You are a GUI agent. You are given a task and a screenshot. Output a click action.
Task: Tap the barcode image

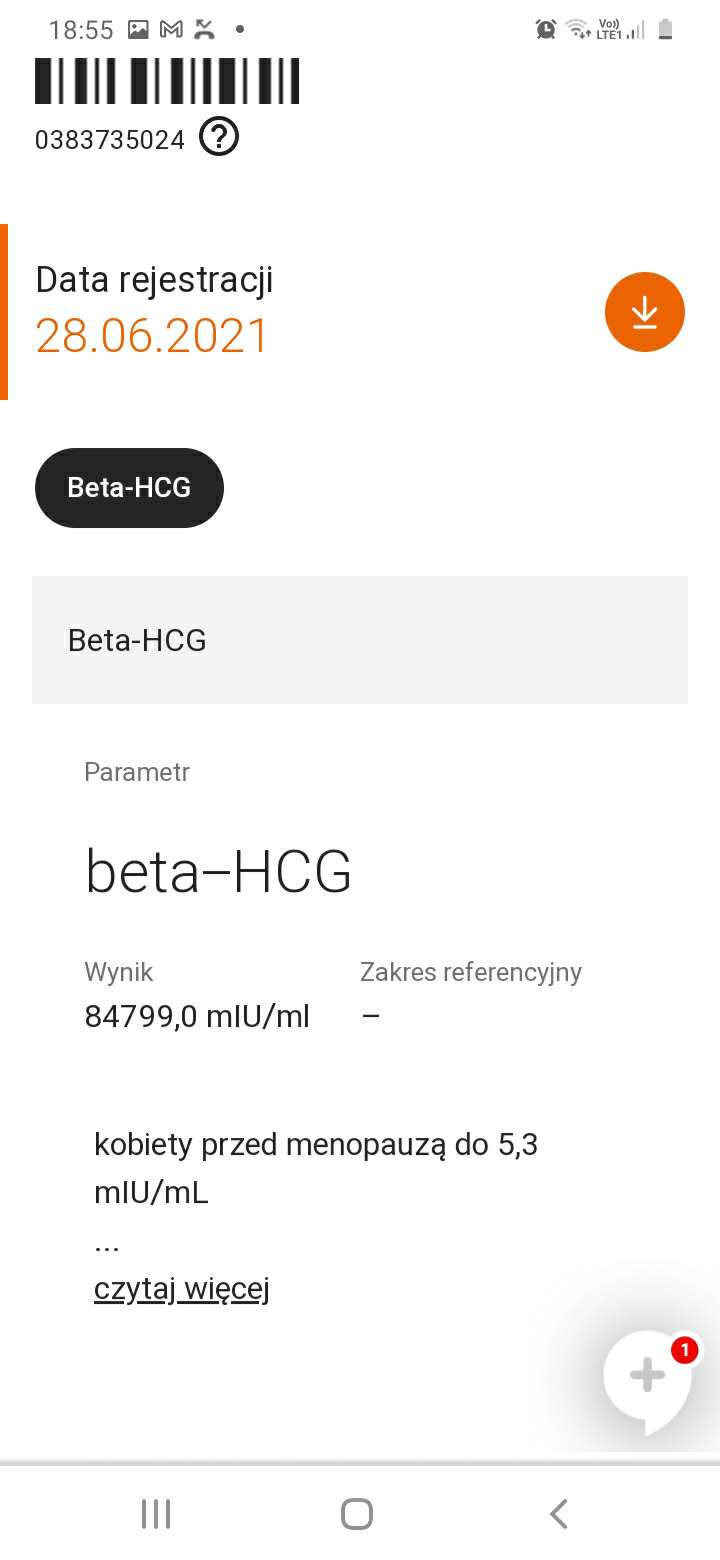[167, 81]
